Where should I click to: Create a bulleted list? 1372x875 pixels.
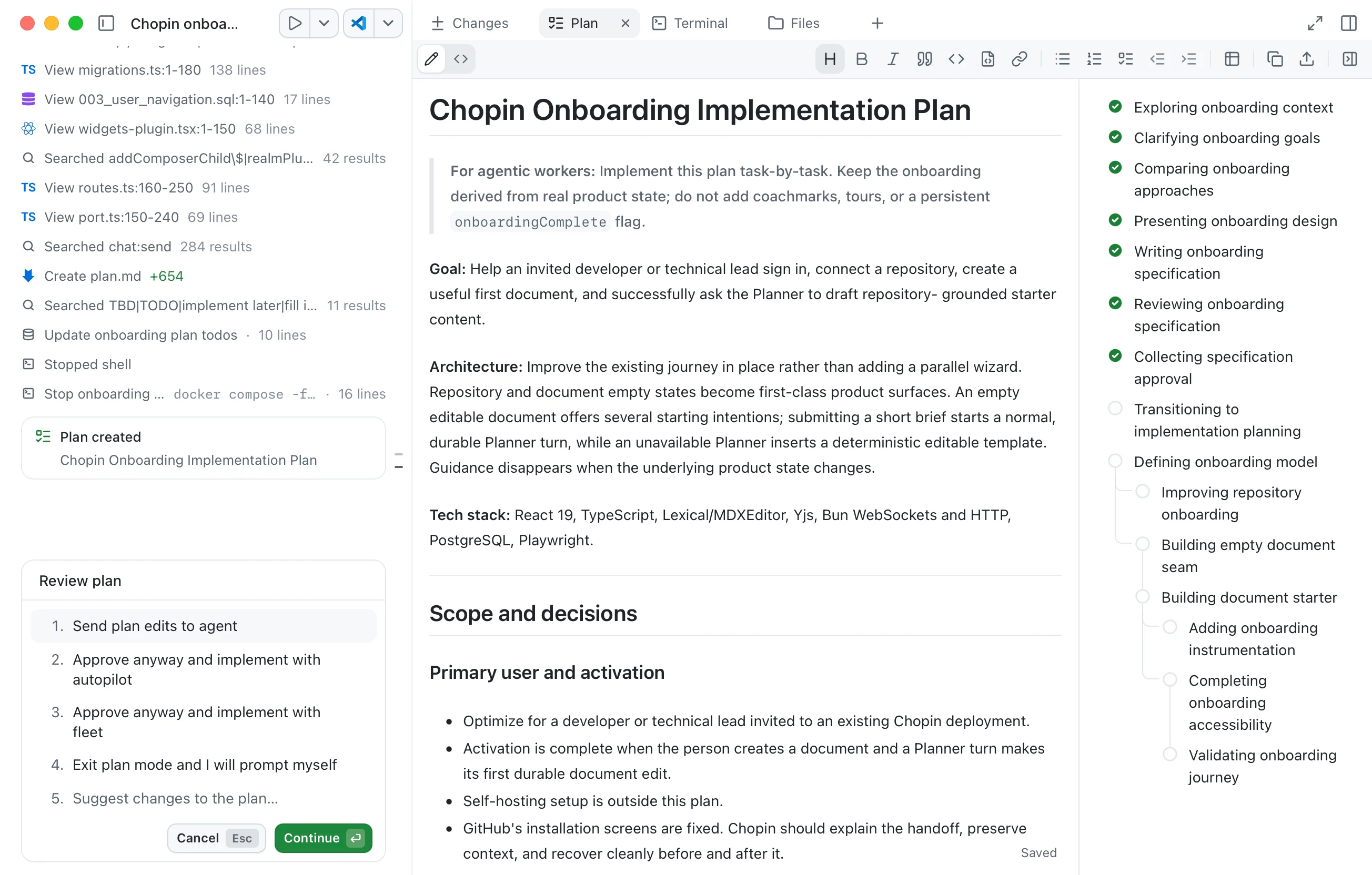[x=1063, y=59]
